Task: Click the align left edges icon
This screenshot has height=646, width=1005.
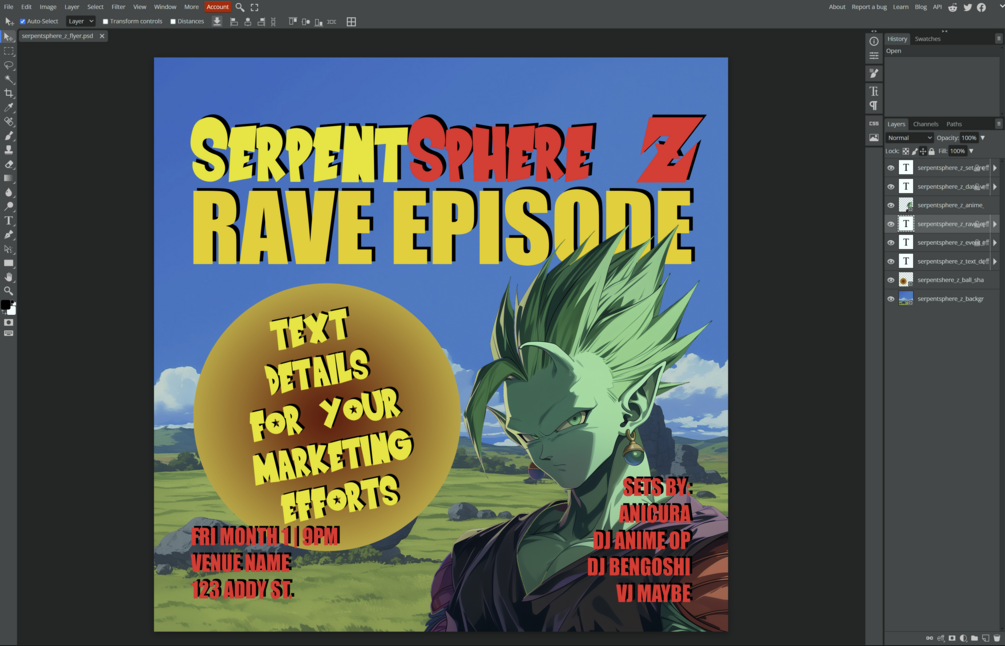Action: (x=234, y=22)
